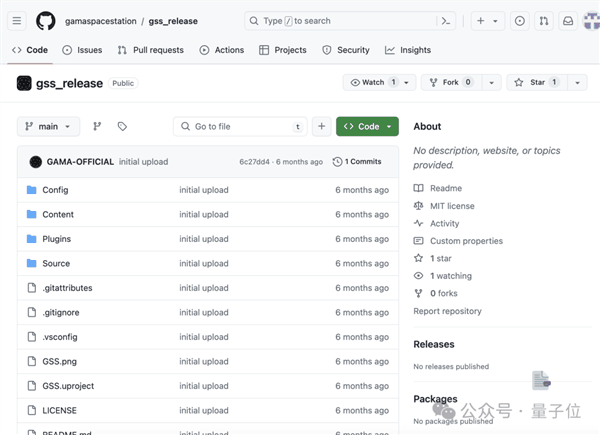Open the create new plus dropdown

tap(487, 21)
